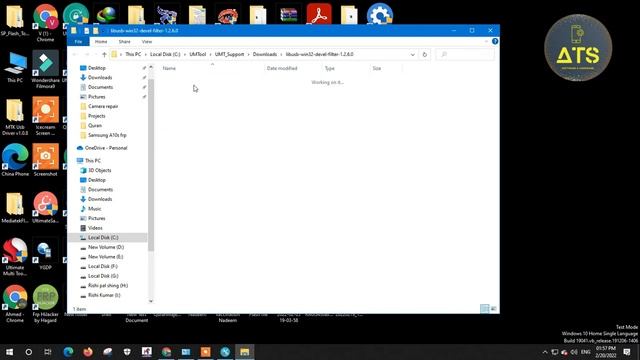Viewport: 640px width, 360px height.
Task: Select 'This PC' in the address breadcrumb
Action: point(133,54)
